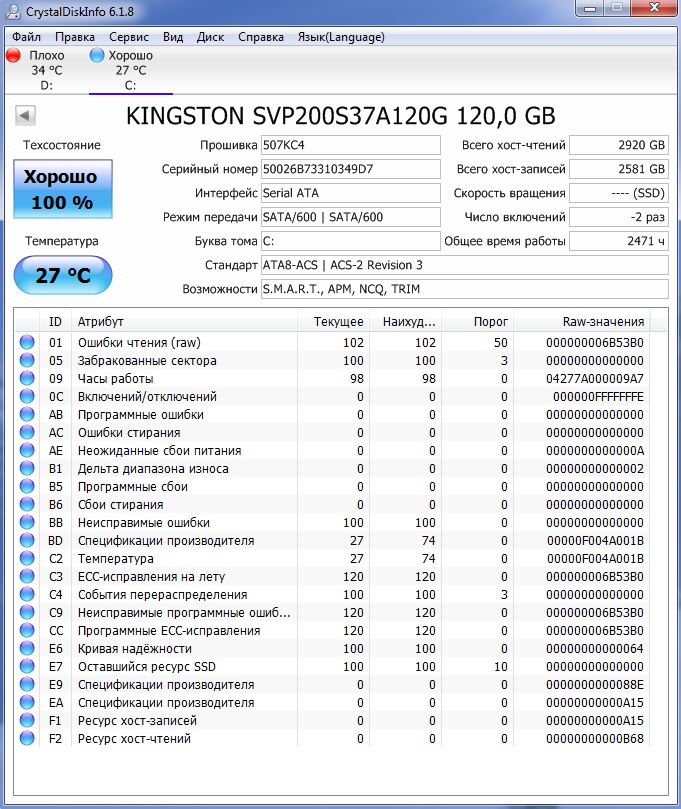The image size is (681, 809).
Task: Click status orb of row C4 События перераспределения
Action: [x=27, y=594]
